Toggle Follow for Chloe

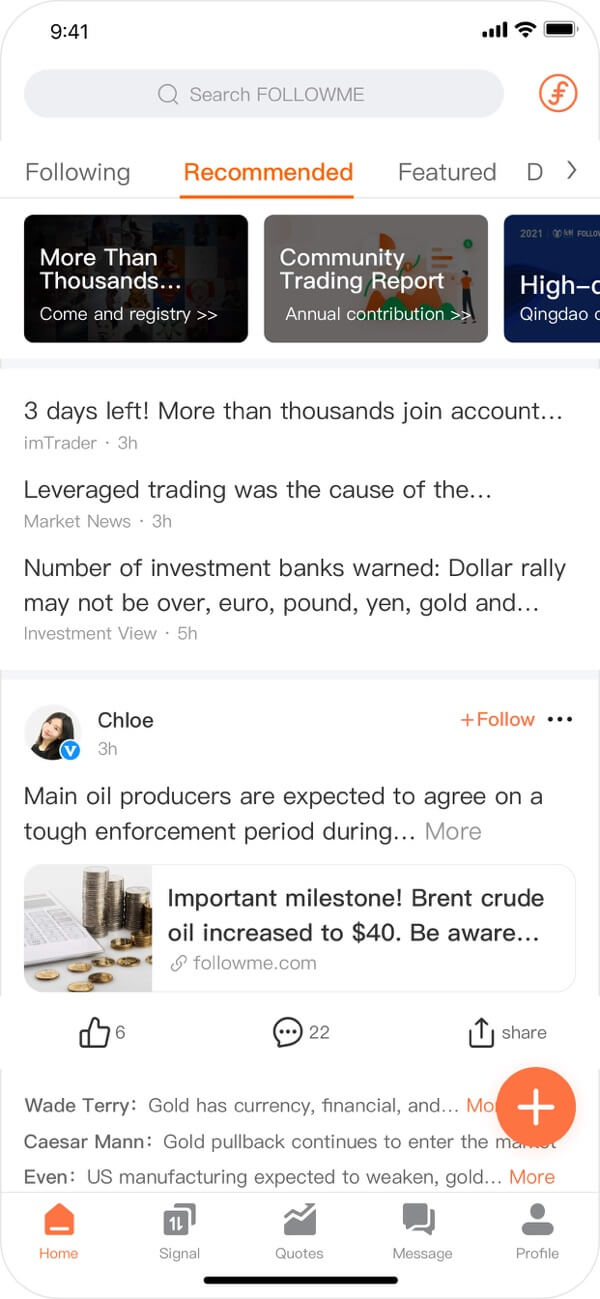(497, 719)
